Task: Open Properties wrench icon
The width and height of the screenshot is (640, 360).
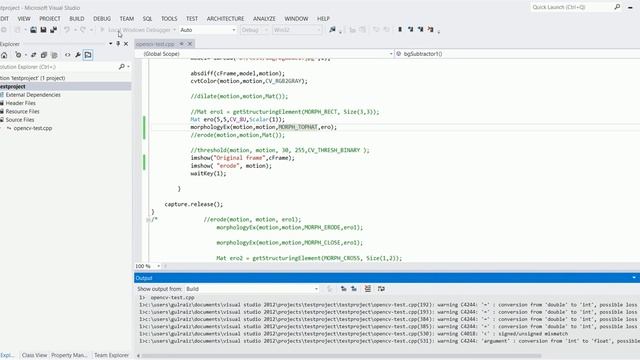Action: pos(78,55)
